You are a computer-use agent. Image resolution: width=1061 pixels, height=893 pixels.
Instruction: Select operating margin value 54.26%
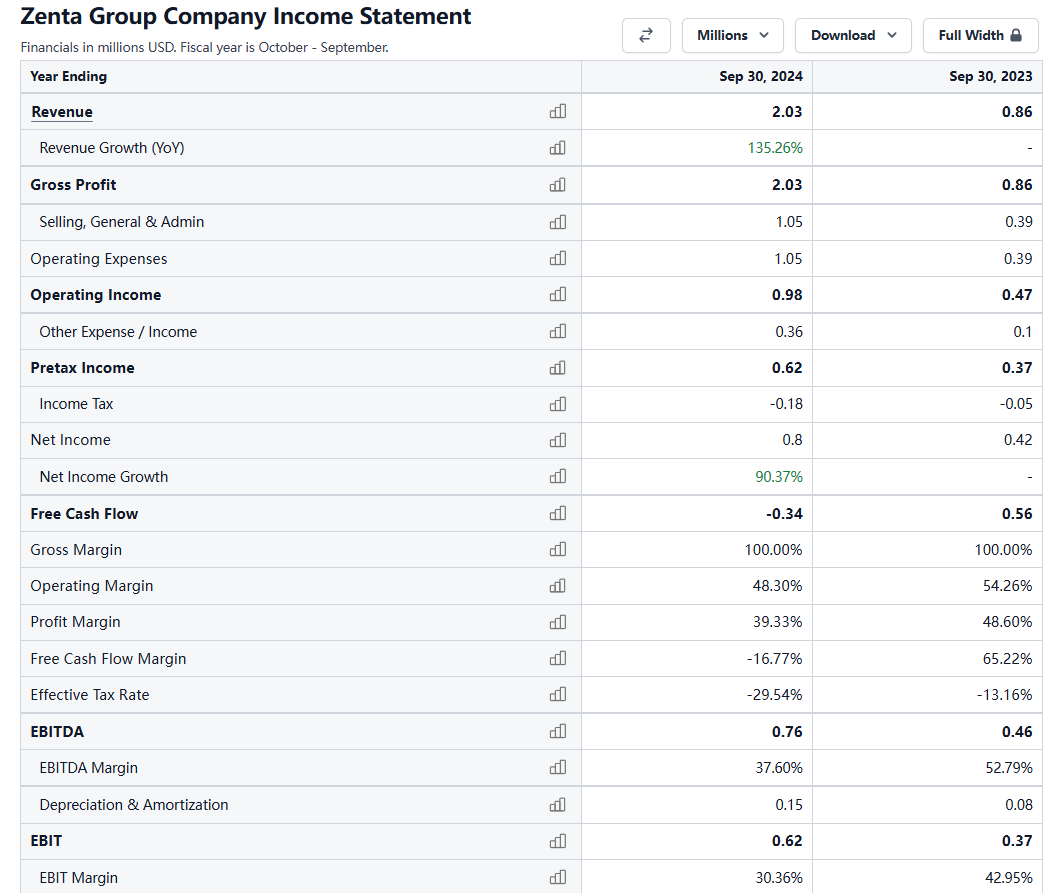pyautogui.click(x=1008, y=586)
